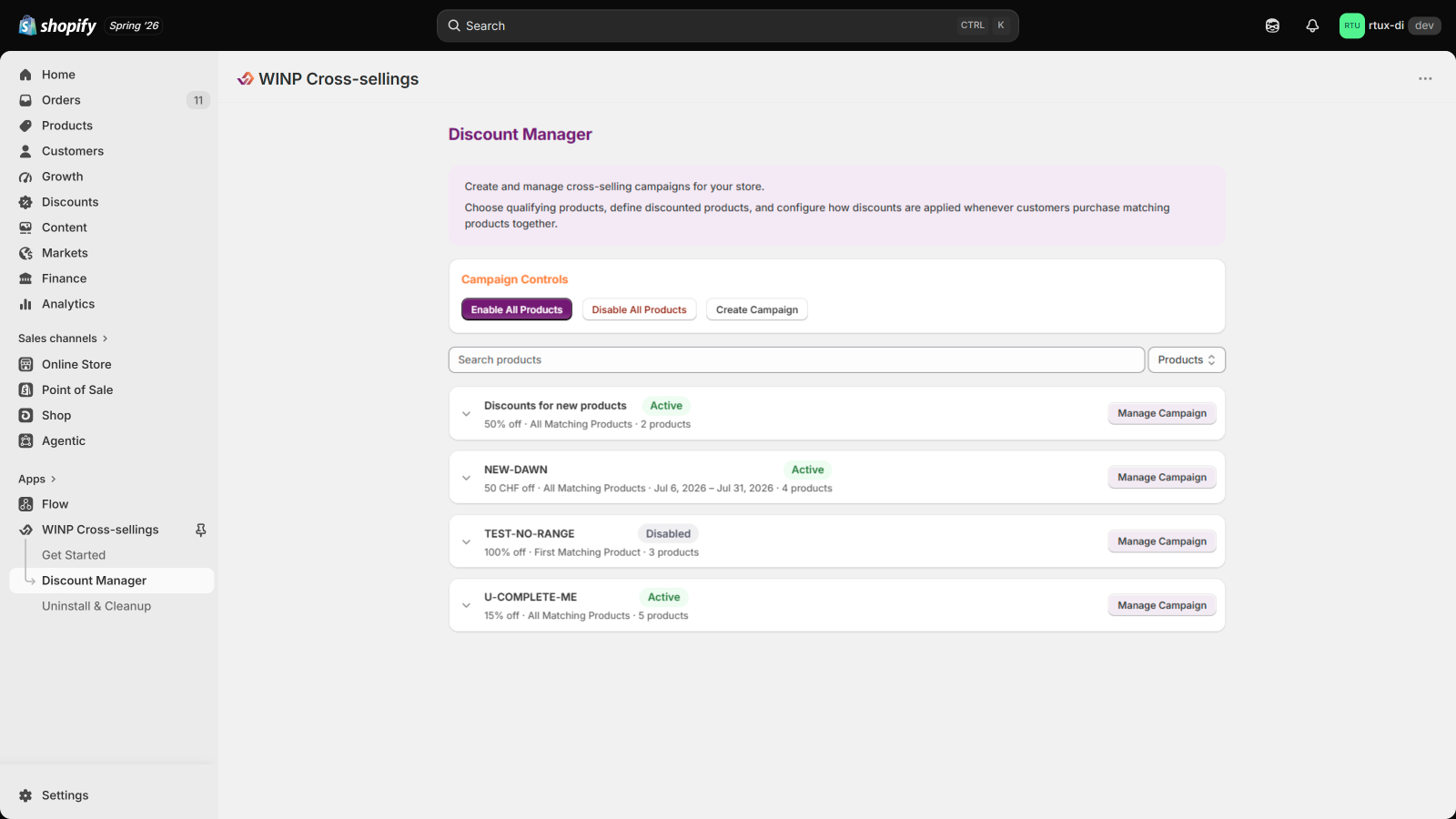
Task: Open the notifications bell
Action: tap(1312, 25)
